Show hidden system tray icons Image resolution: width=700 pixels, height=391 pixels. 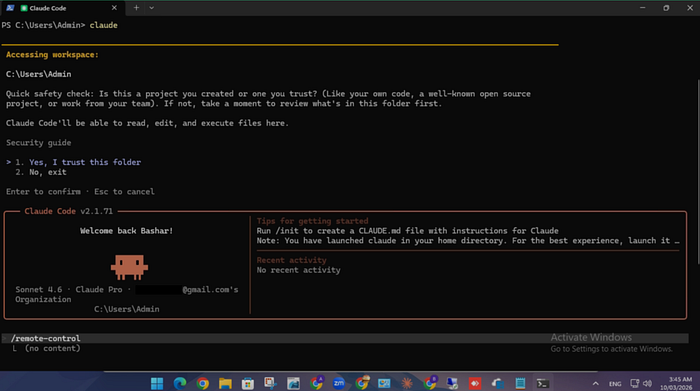(x=596, y=383)
